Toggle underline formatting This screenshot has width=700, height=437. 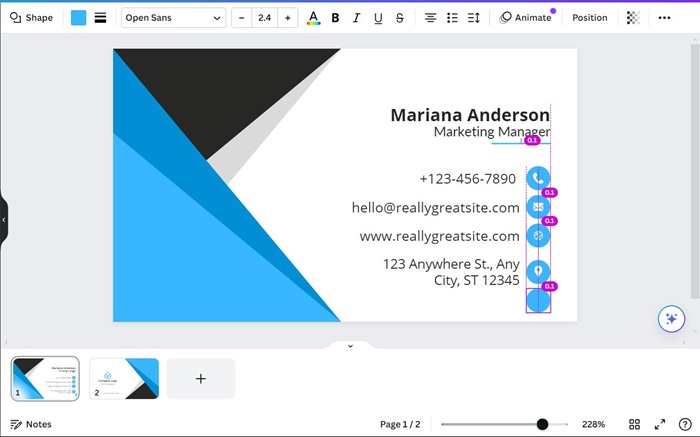coord(378,18)
